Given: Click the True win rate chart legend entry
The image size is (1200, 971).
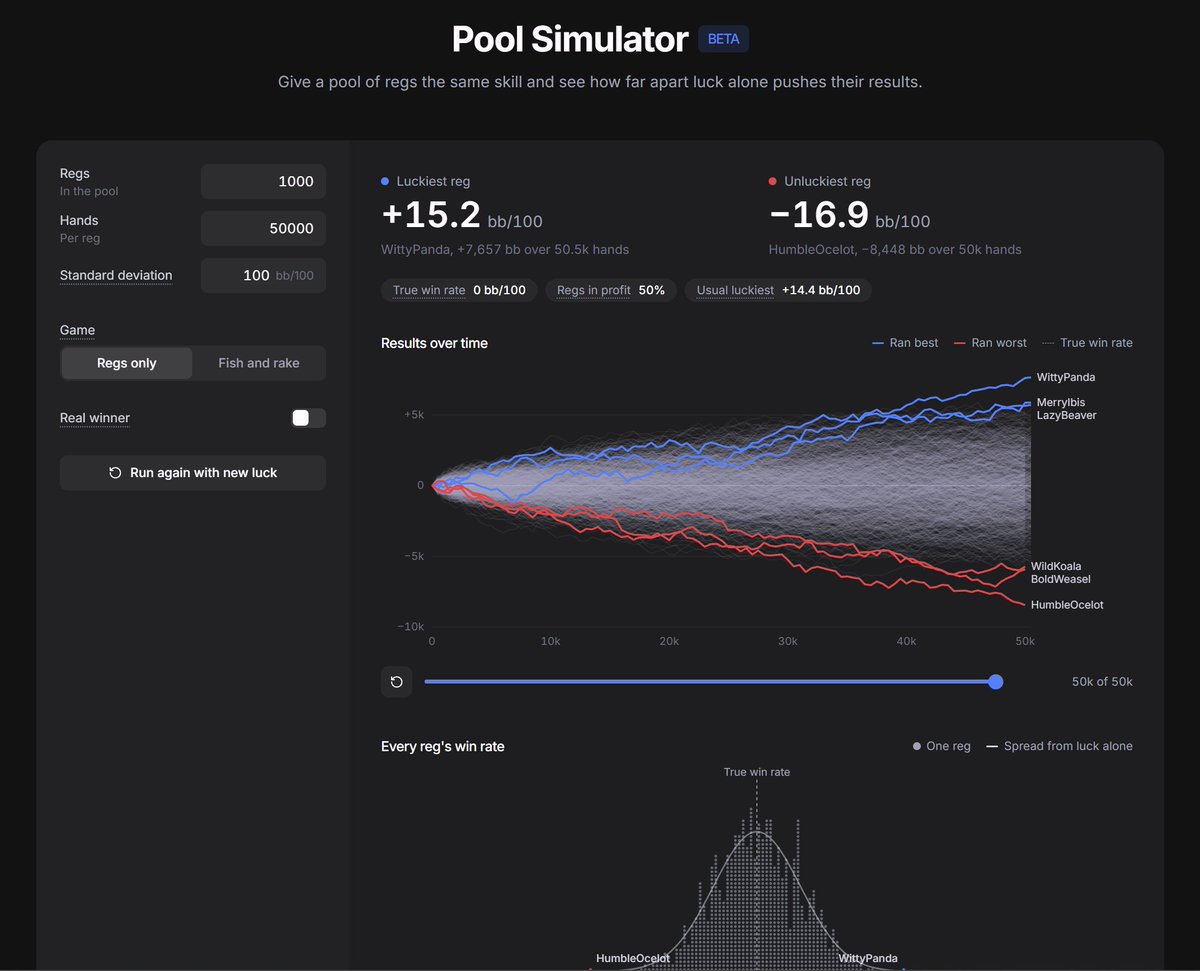Looking at the screenshot, I should click(x=1087, y=343).
